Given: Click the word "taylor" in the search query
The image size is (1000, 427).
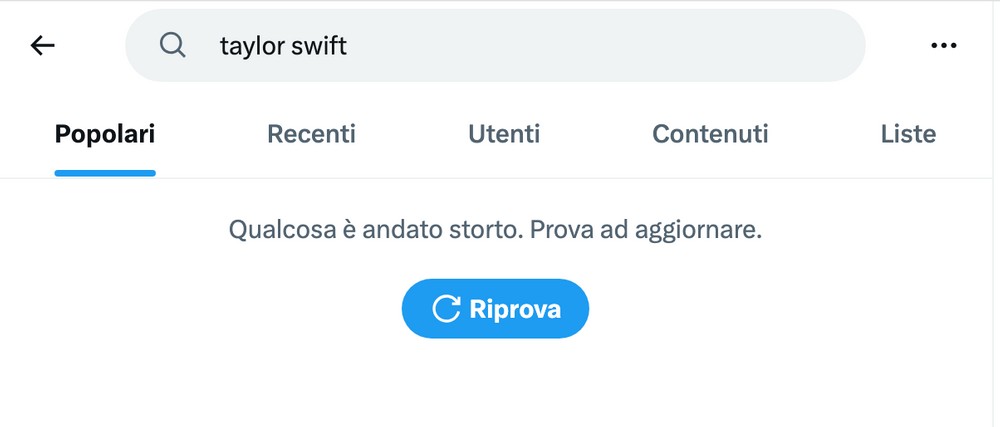Looking at the screenshot, I should 252,46.
